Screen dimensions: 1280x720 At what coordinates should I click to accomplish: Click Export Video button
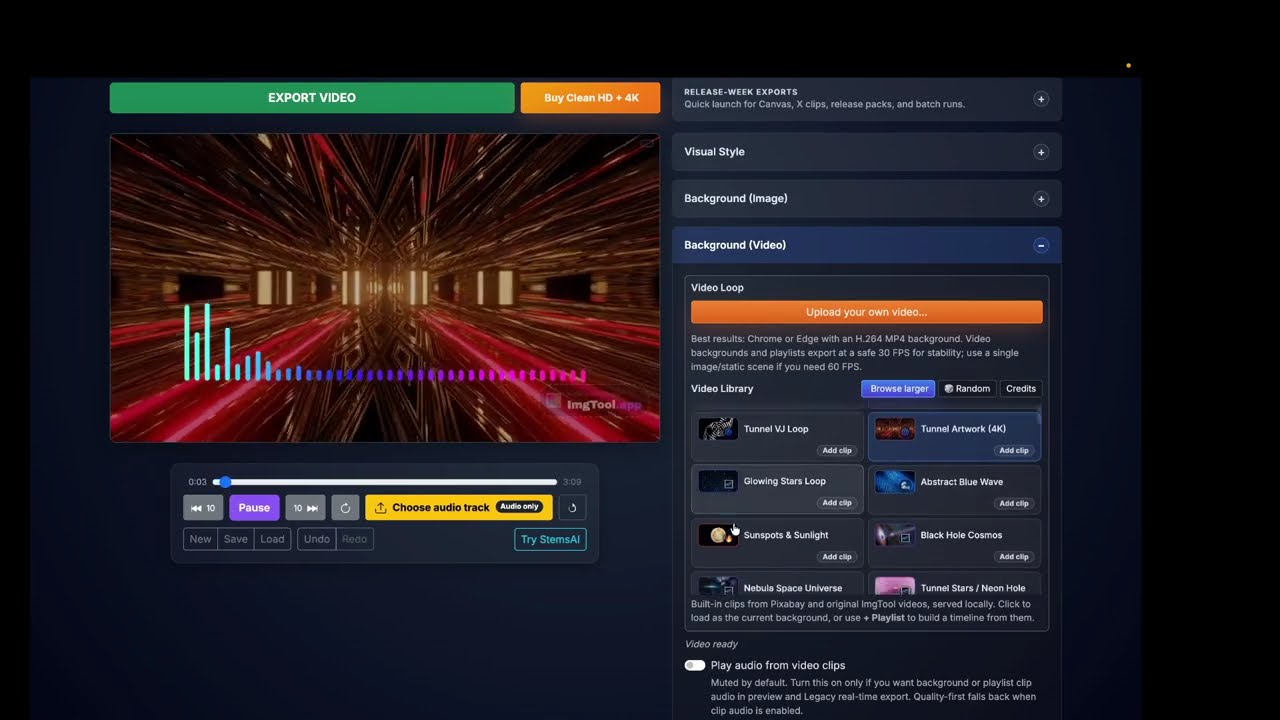(x=312, y=98)
